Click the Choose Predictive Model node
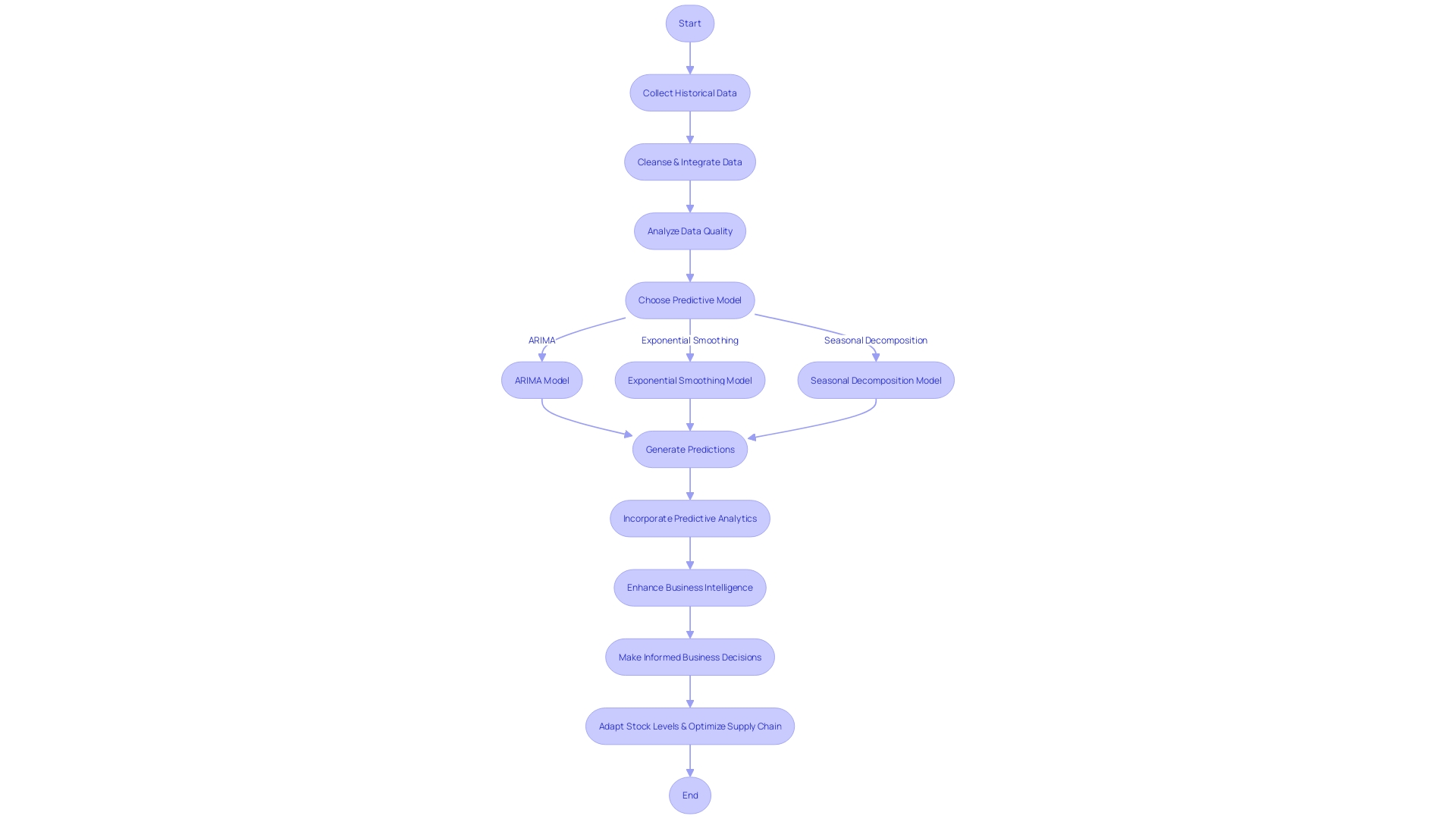Viewport: 1456px width, 819px height. click(x=690, y=300)
